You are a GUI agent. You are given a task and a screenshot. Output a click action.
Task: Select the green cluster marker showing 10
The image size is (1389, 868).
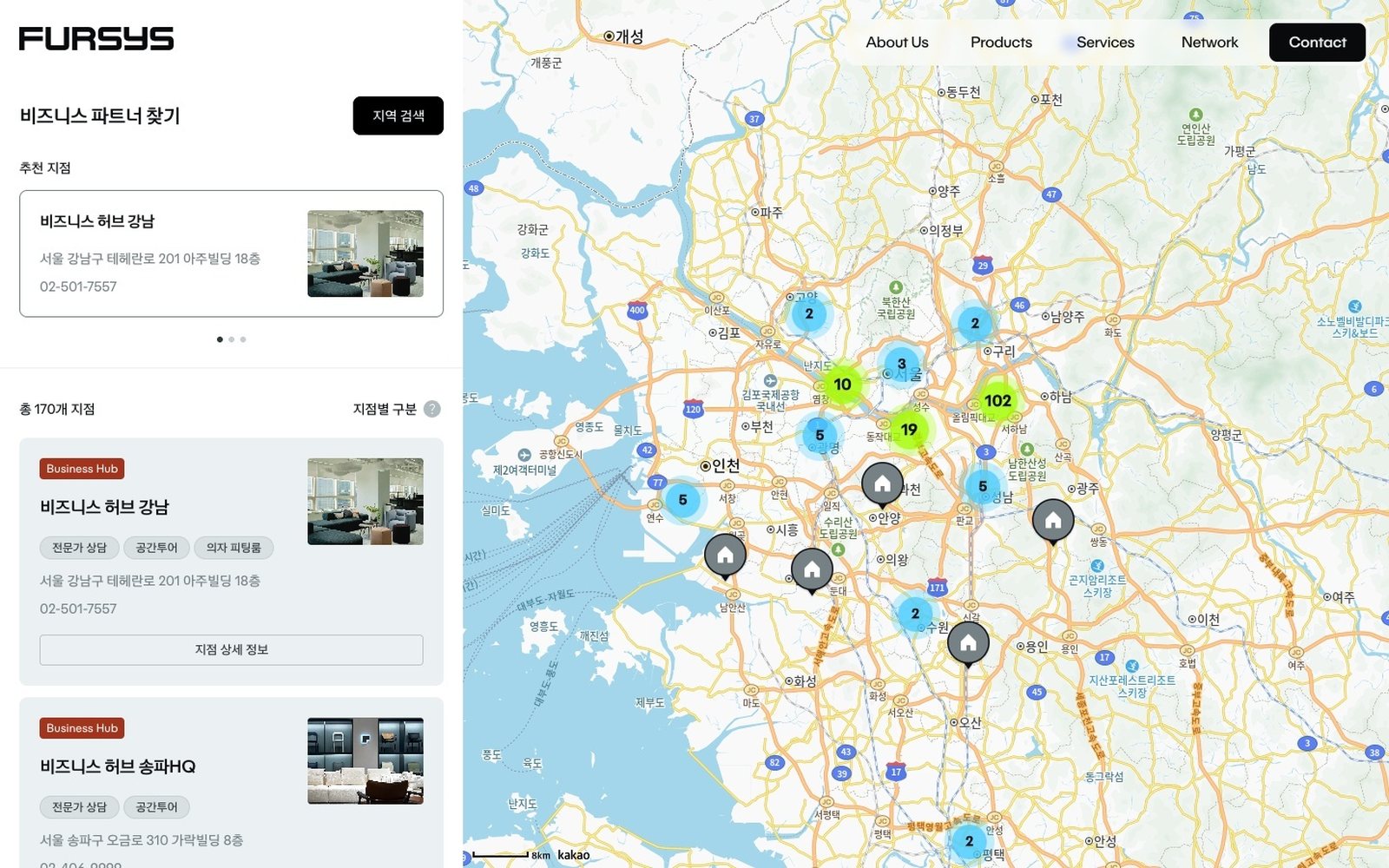[842, 384]
